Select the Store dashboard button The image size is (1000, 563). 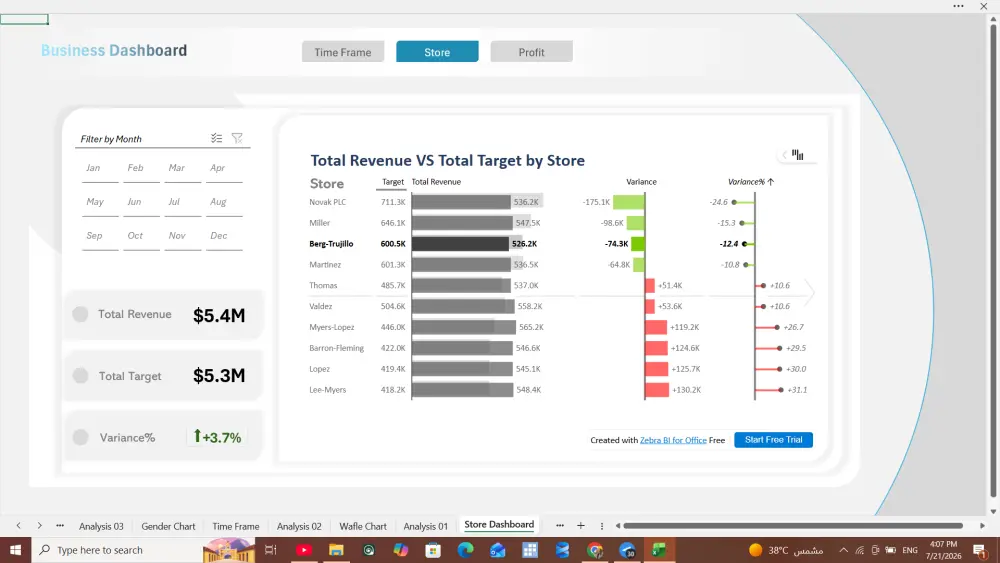[x=437, y=52]
